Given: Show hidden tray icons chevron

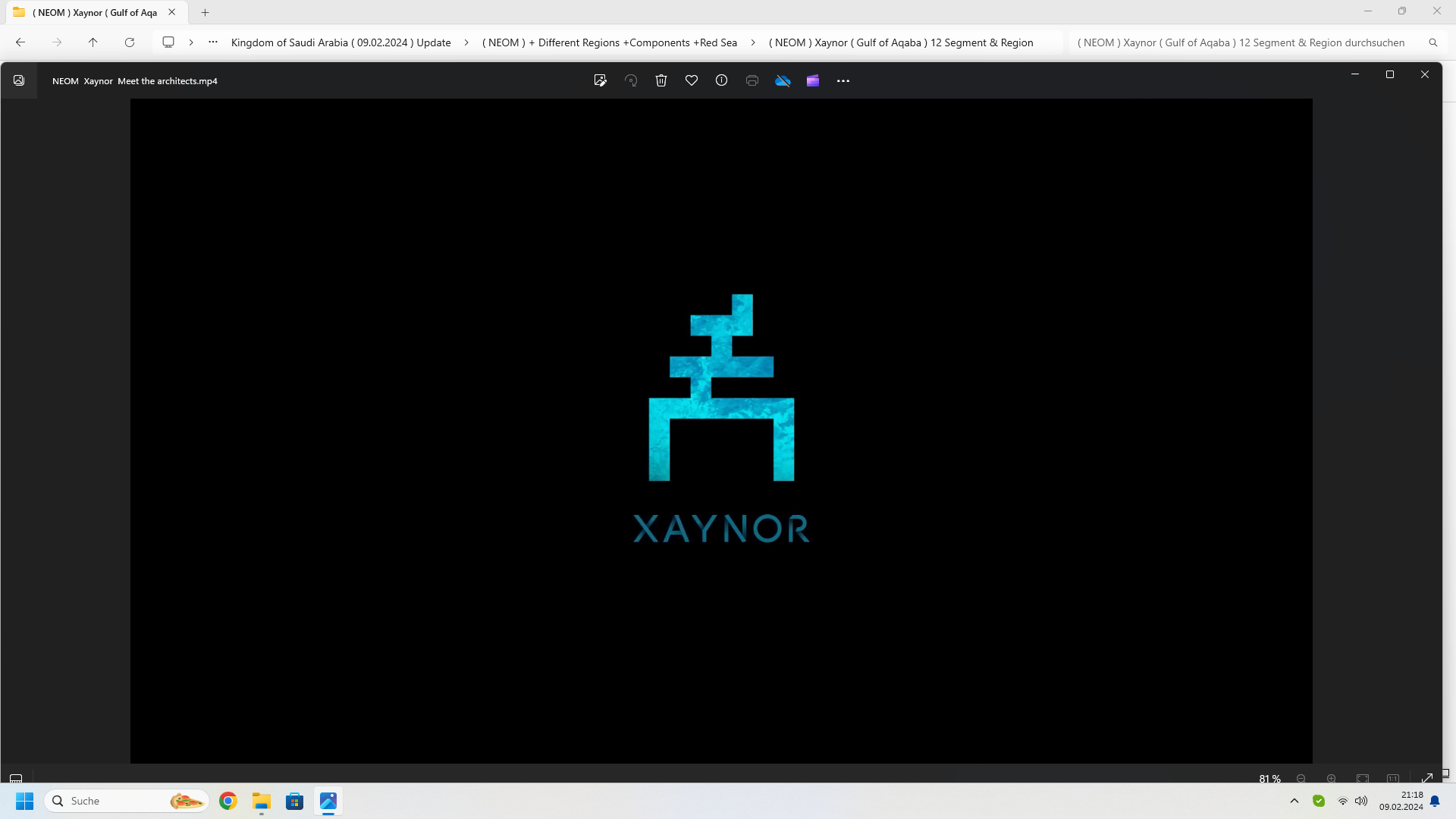Looking at the screenshot, I should pos(1294,801).
